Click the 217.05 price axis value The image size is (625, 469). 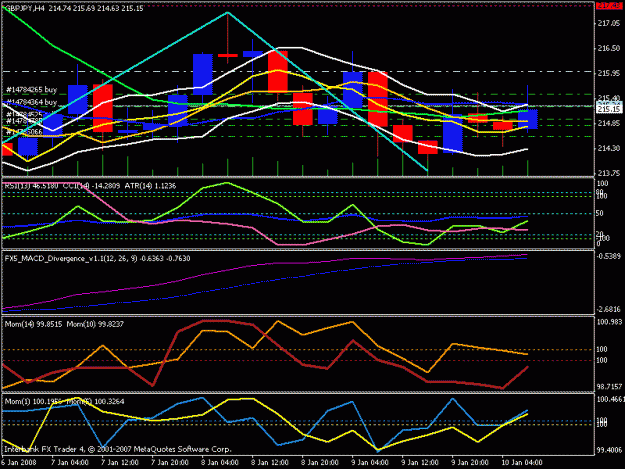pyautogui.click(x=609, y=24)
